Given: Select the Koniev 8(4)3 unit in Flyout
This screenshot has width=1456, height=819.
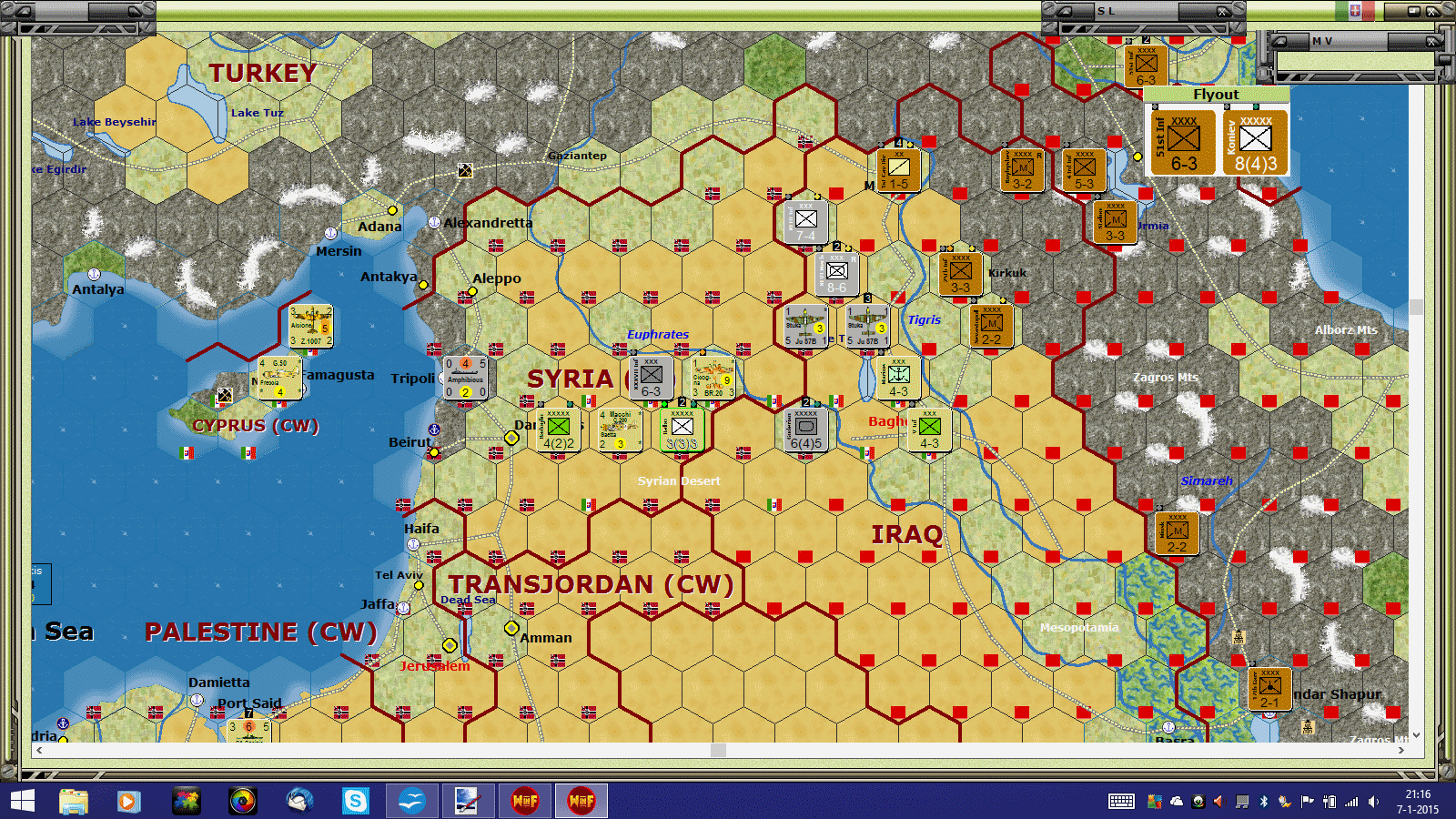Looking at the screenshot, I should (x=1255, y=142).
